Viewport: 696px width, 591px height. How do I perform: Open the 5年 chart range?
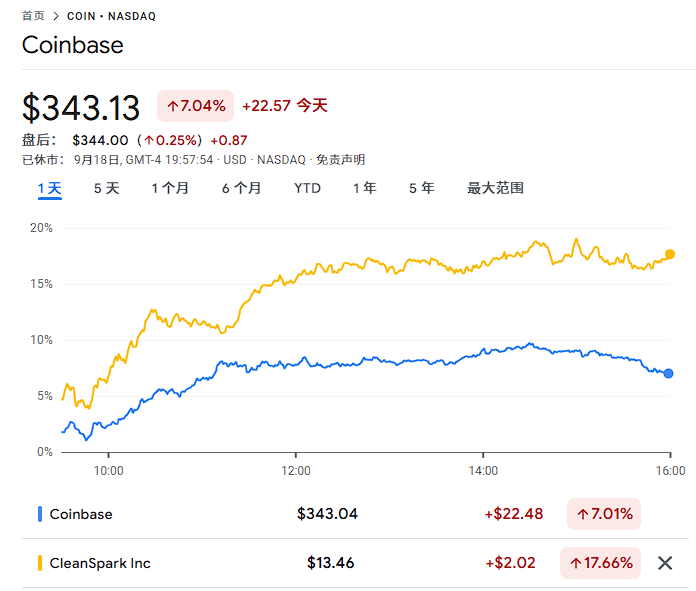(x=421, y=188)
